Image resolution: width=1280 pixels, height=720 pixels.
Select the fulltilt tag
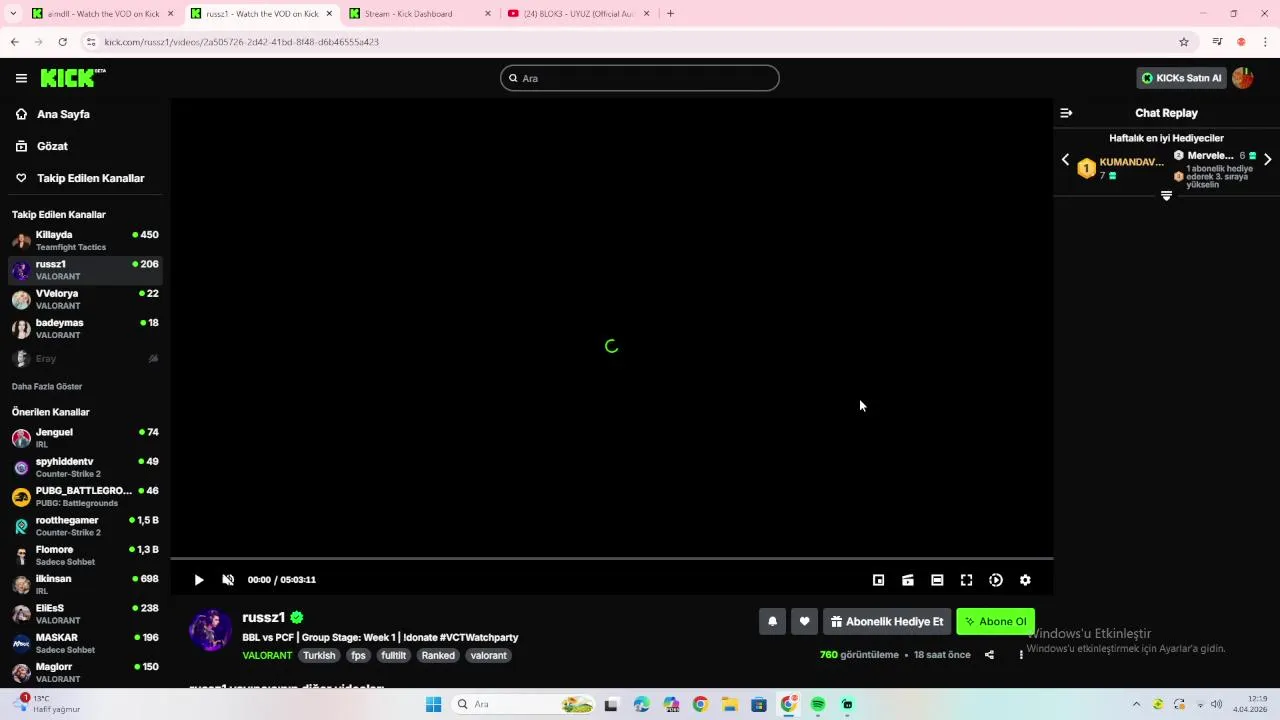click(393, 655)
